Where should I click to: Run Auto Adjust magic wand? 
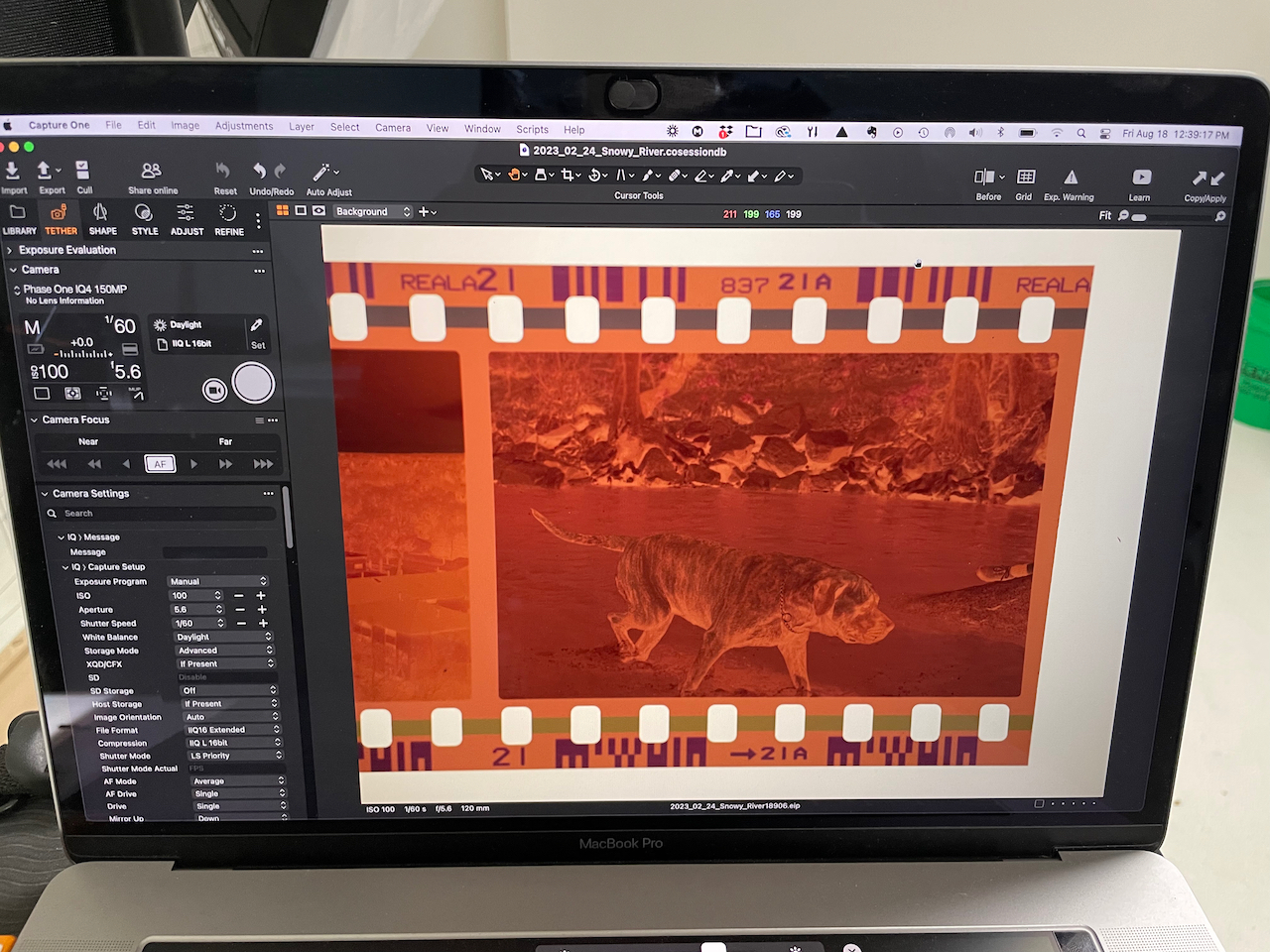click(x=321, y=173)
